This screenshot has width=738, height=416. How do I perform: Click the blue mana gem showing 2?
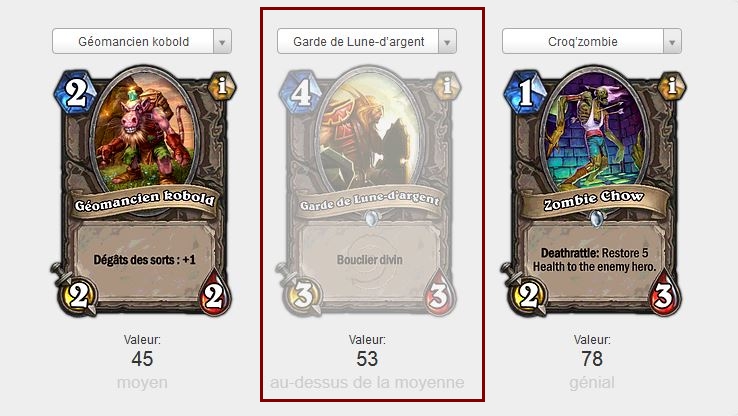(75, 92)
